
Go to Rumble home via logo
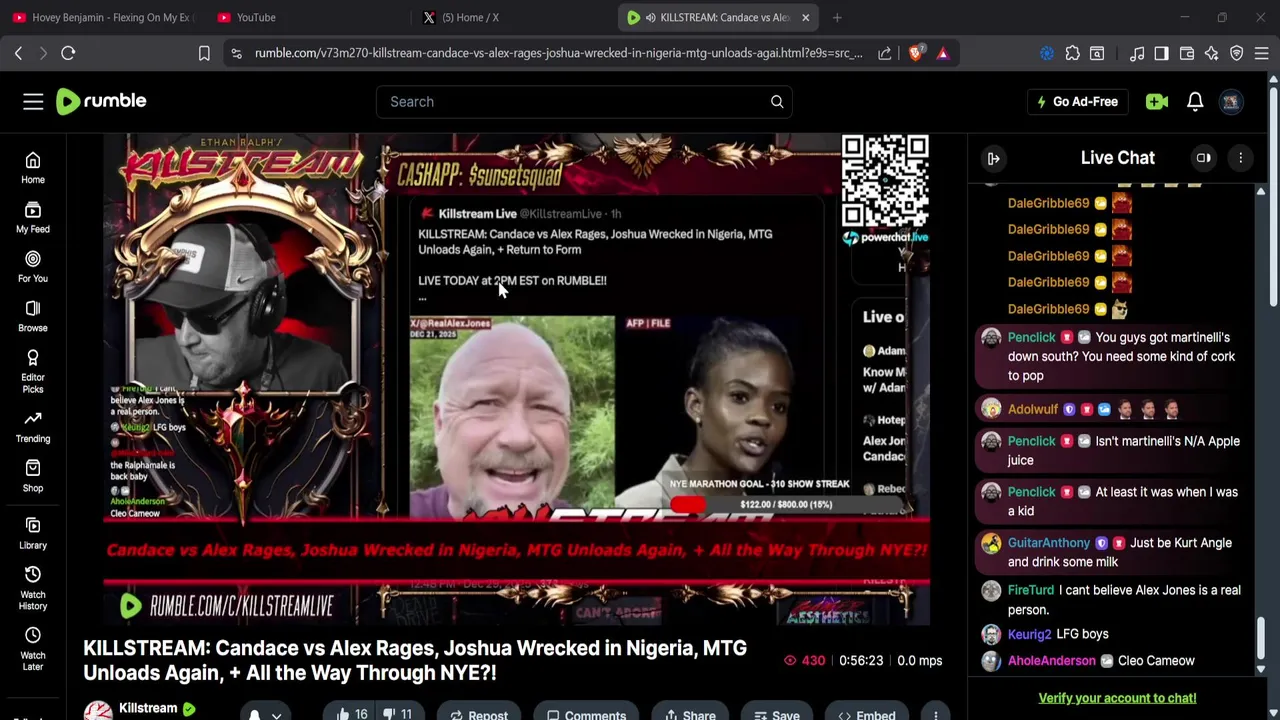[101, 101]
